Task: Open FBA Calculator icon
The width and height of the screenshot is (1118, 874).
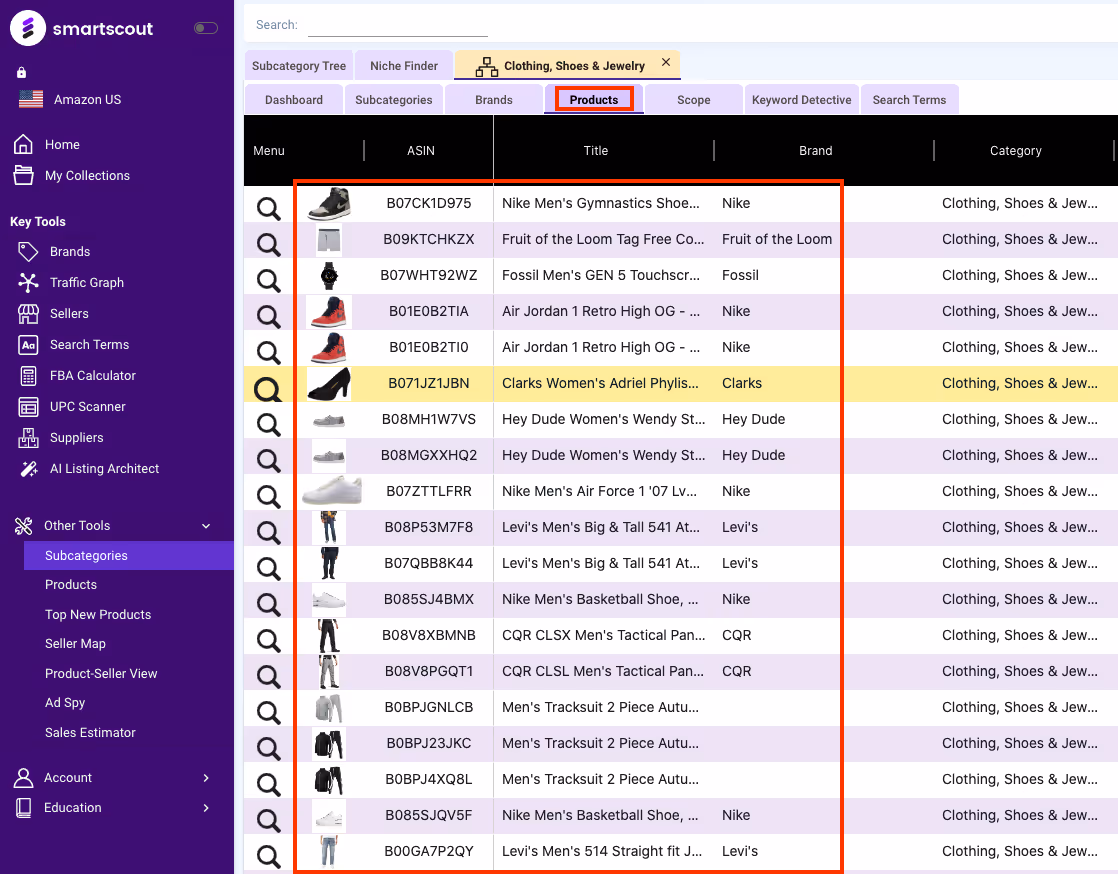Action: 28,376
